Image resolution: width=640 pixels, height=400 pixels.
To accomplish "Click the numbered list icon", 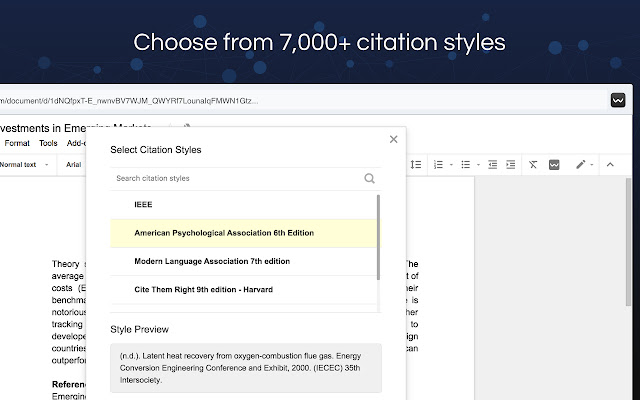I will pyautogui.click(x=438, y=164).
